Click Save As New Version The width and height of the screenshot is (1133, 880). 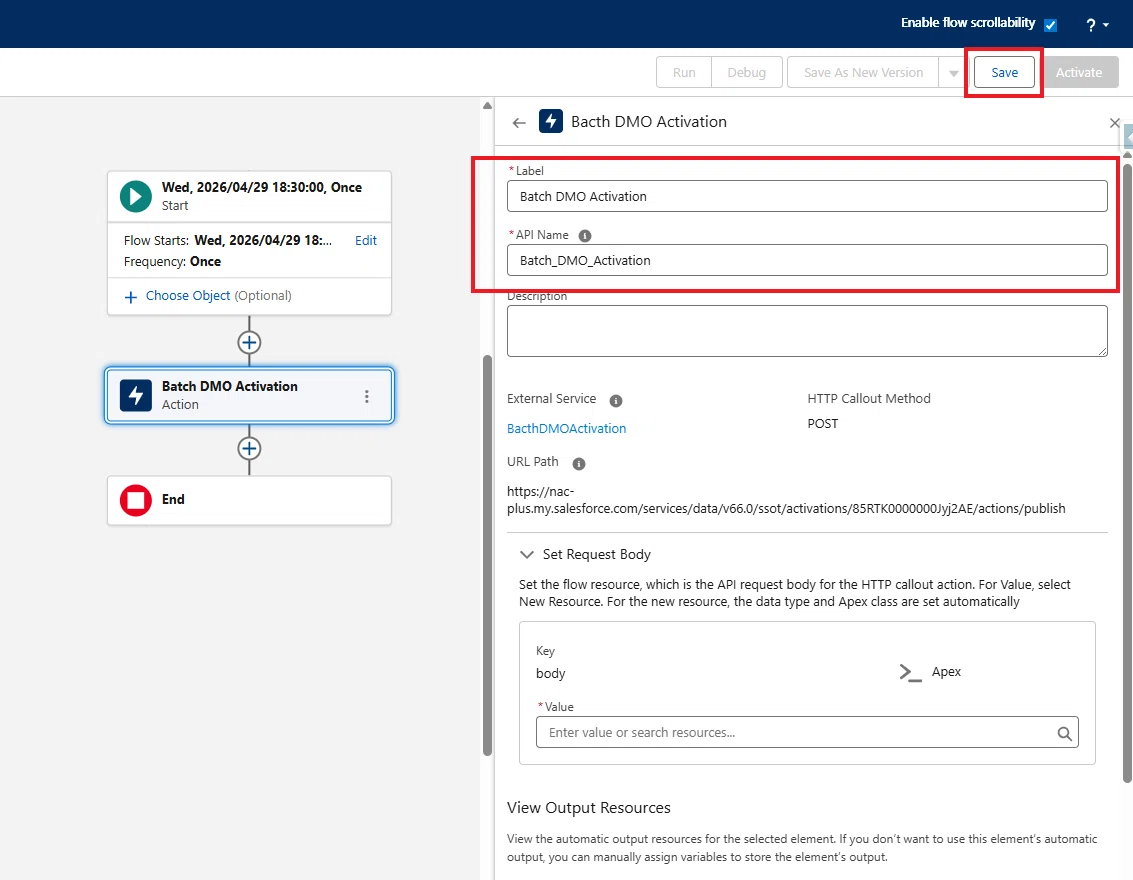[x=863, y=72]
